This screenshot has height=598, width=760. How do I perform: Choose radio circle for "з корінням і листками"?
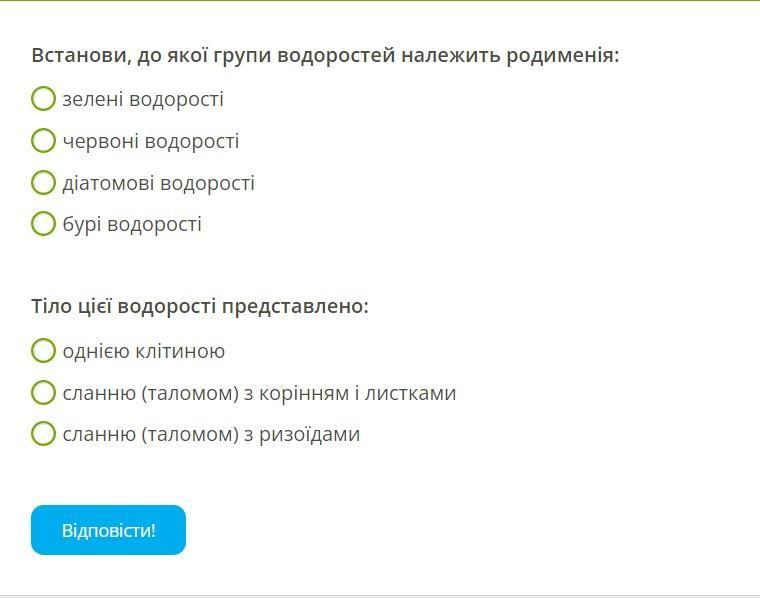(43, 392)
